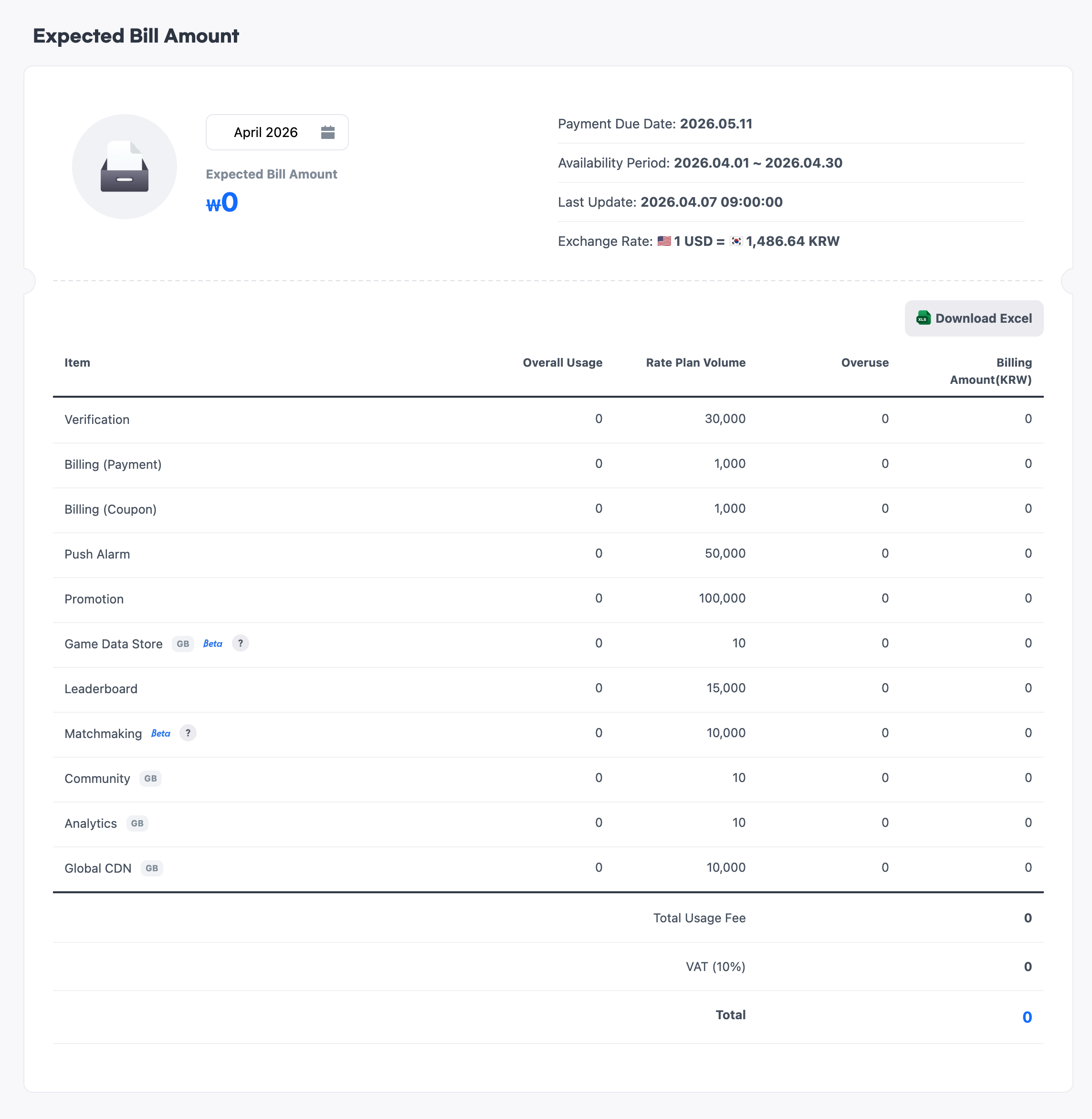Image resolution: width=1092 pixels, height=1119 pixels.
Task: Click the Beta tag next to Matchmaking
Action: 160,734
